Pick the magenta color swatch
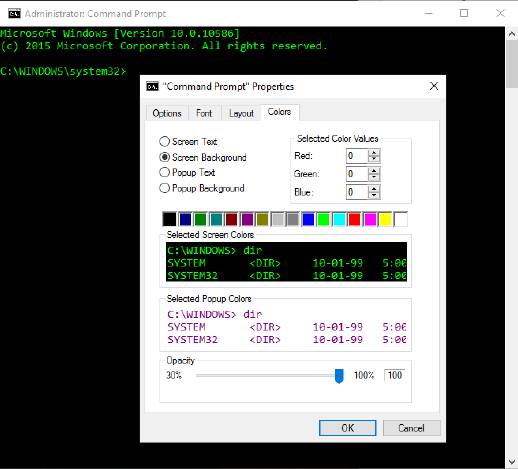Image resolution: width=518 pixels, height=469 pixels. [370, 219]
